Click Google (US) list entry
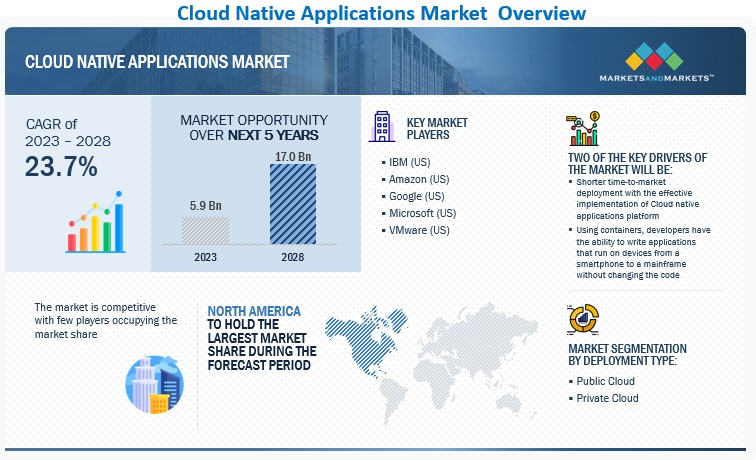756x460 pixels. [x=414, y=196]
